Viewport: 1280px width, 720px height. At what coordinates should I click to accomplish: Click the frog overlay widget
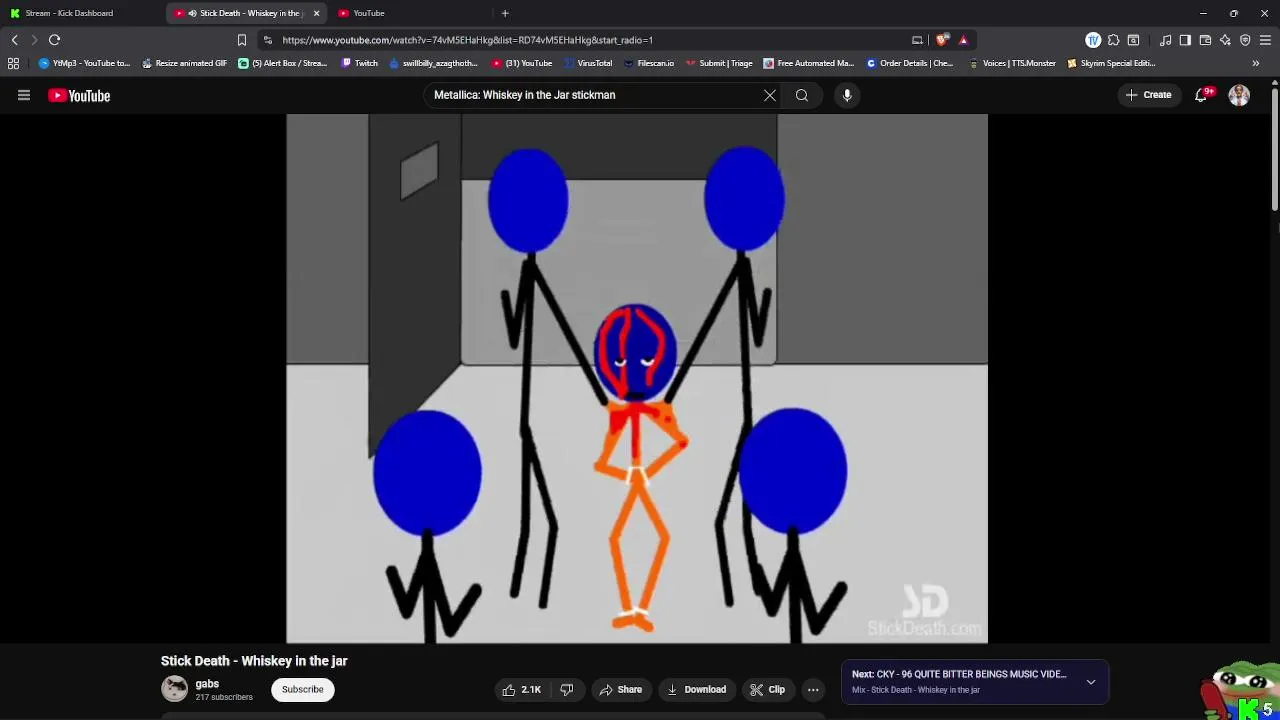(x=1242, y=690)
